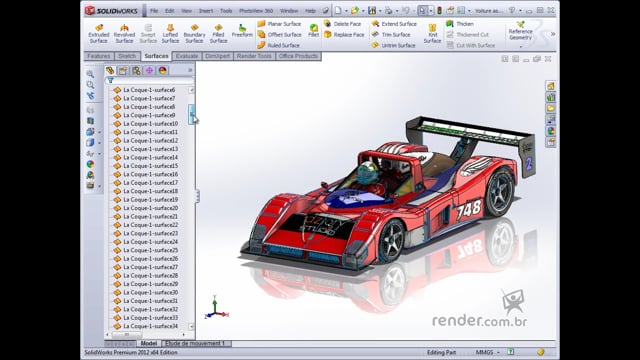Select the Knit Surface tool

(432, 33)
